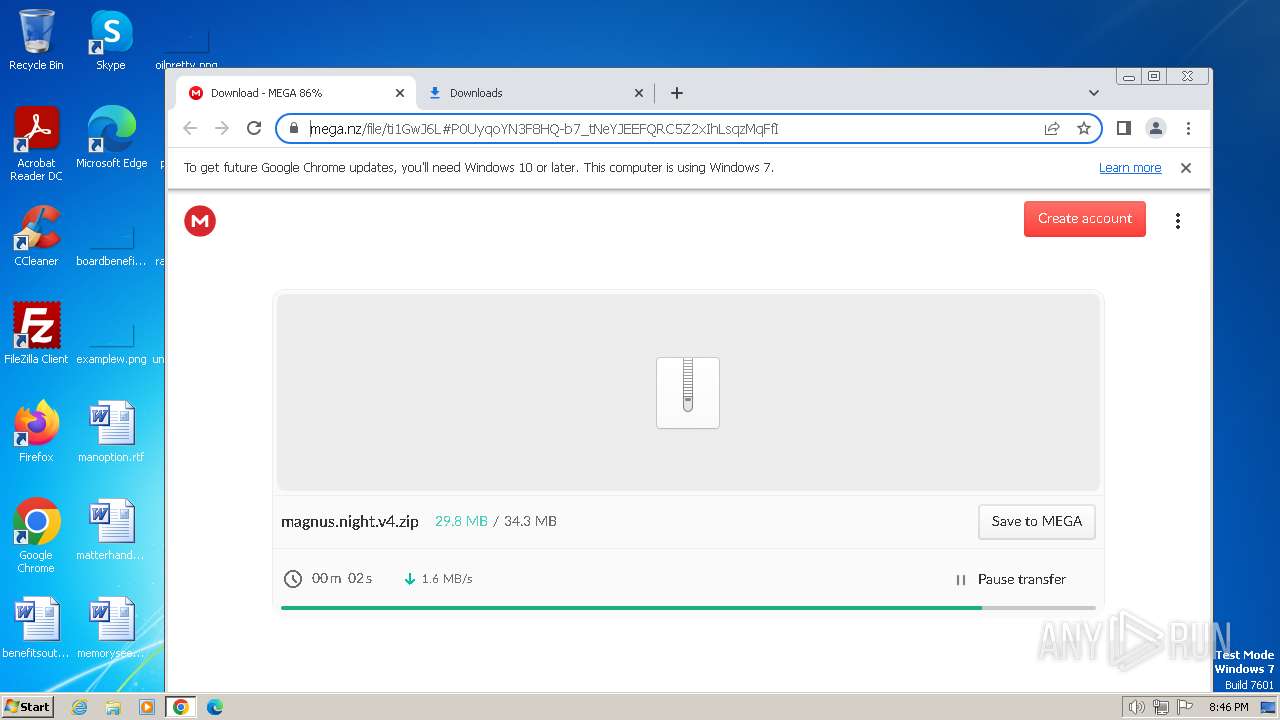Select the benefitsout desktop document
The image size is (1280, 720).
[36, 628]
